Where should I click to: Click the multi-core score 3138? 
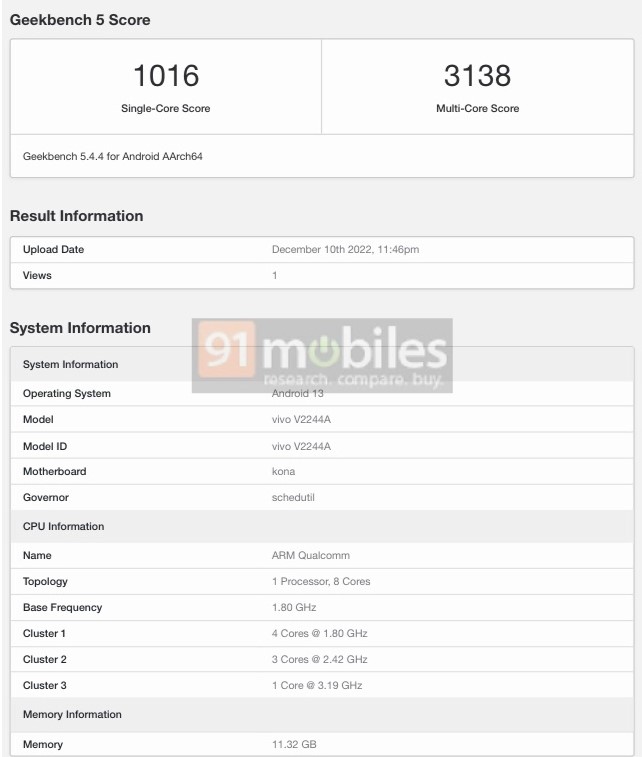pos(477,76)
